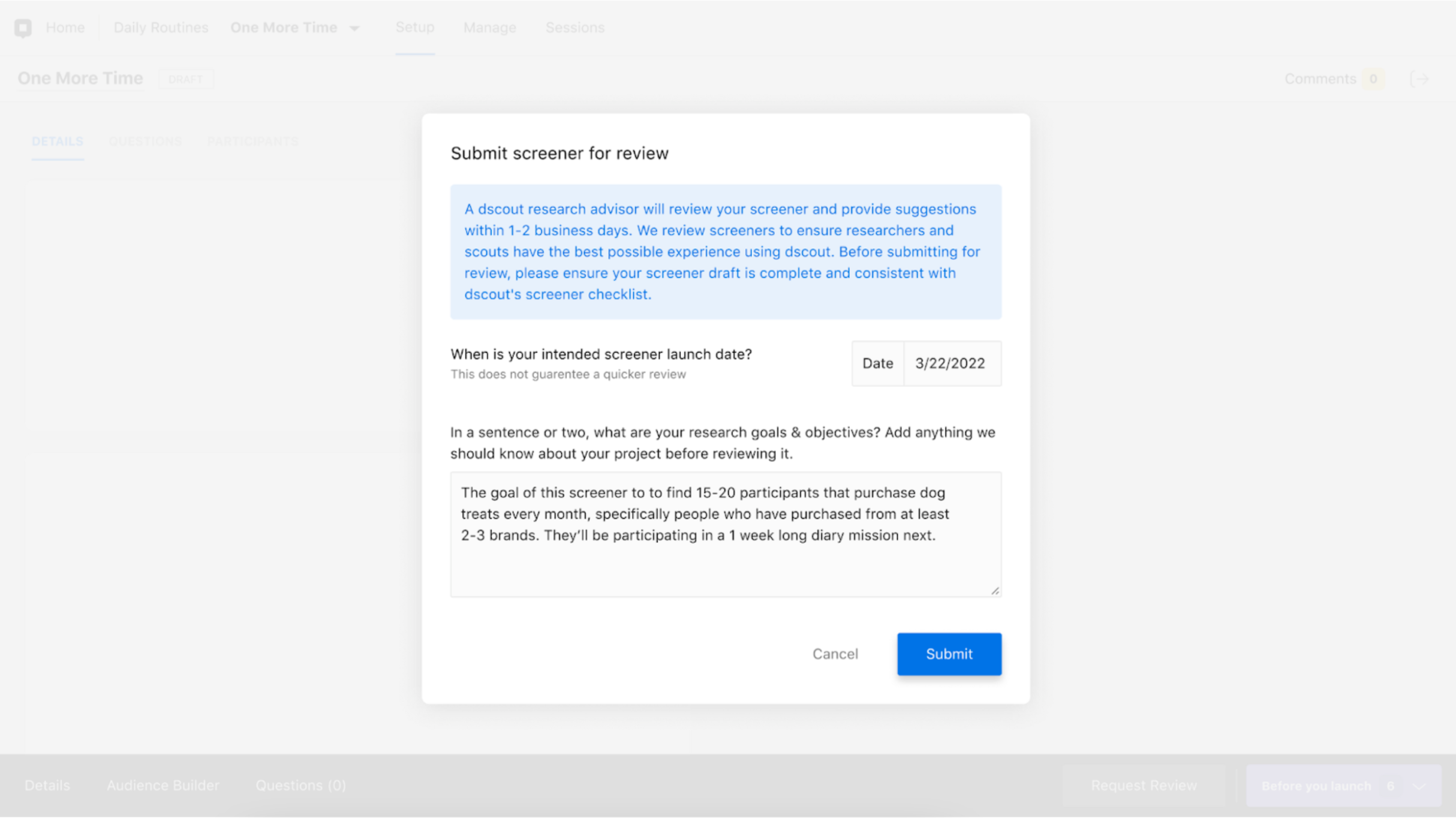Image resolution: width=1456 pixels, height=818 pixels.
Task: Edit the launch date field 3/22/2022
Action: coord(952,363)
